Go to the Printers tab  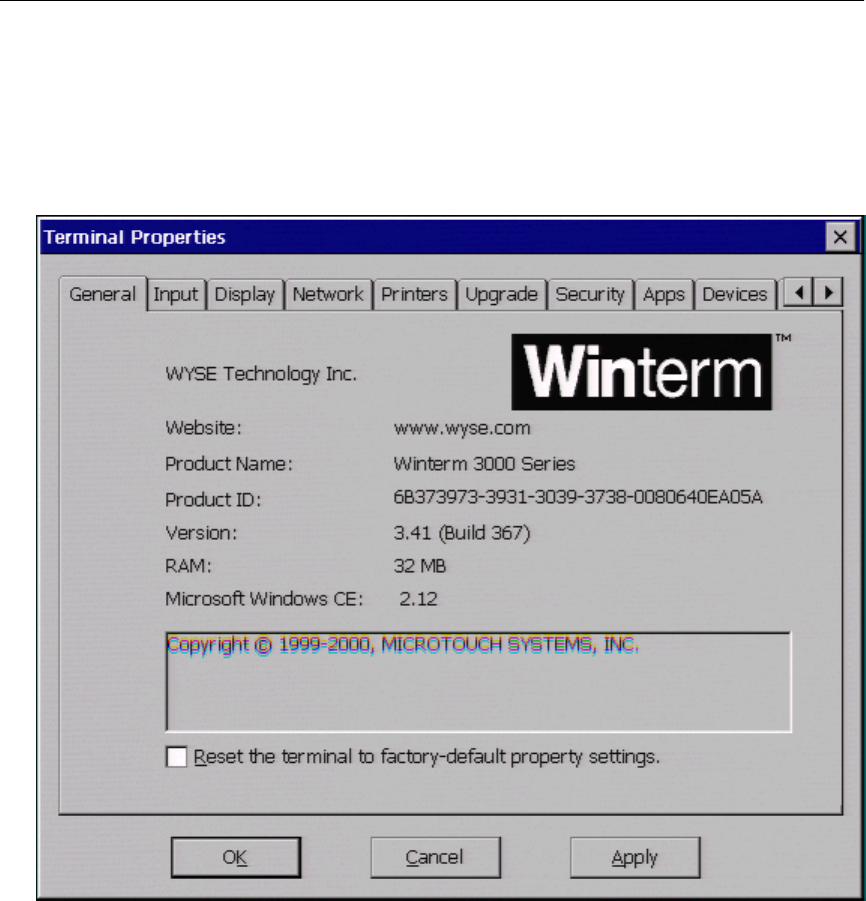pos(414,295)
